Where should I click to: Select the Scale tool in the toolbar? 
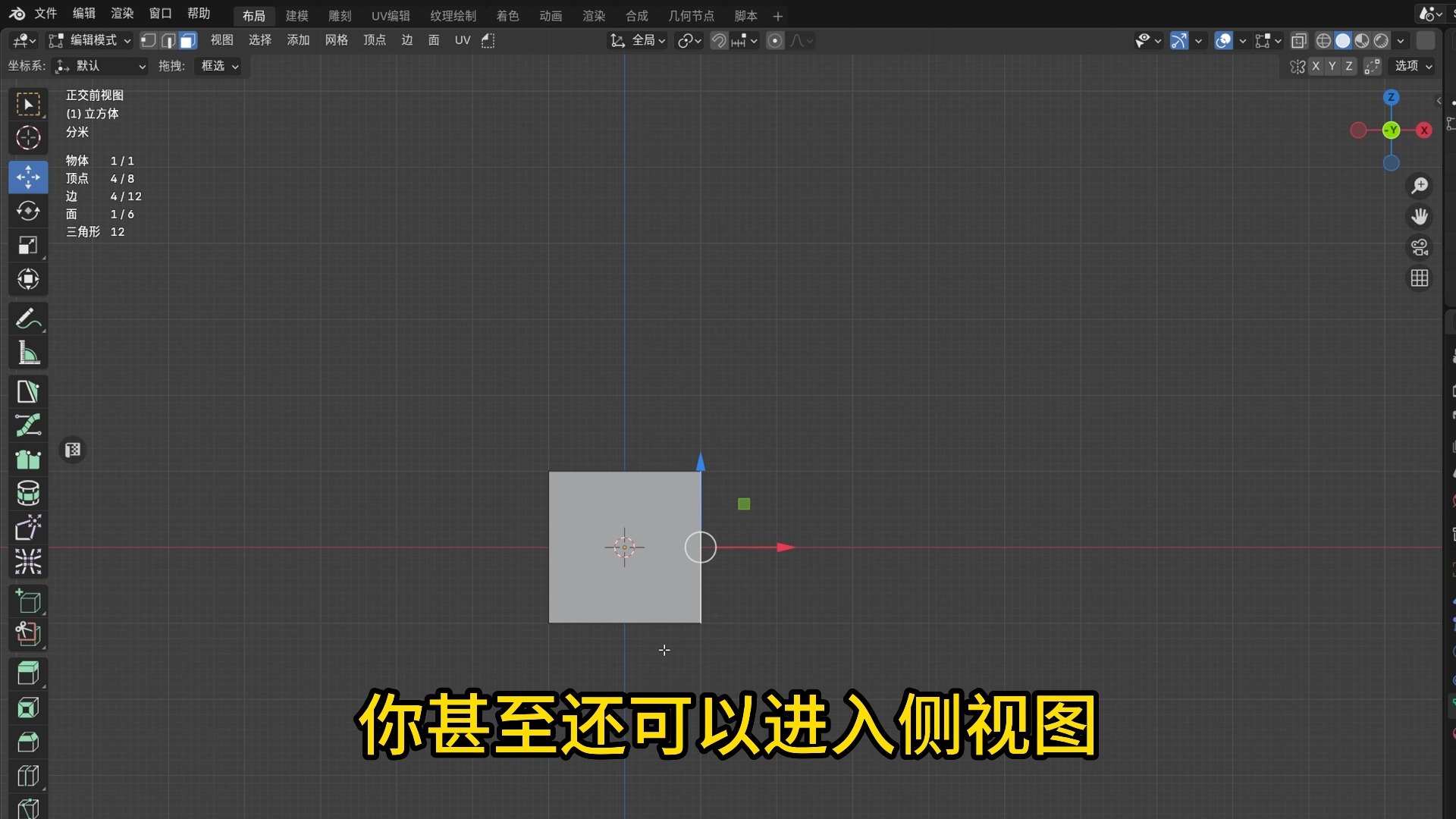coord(28,245)
